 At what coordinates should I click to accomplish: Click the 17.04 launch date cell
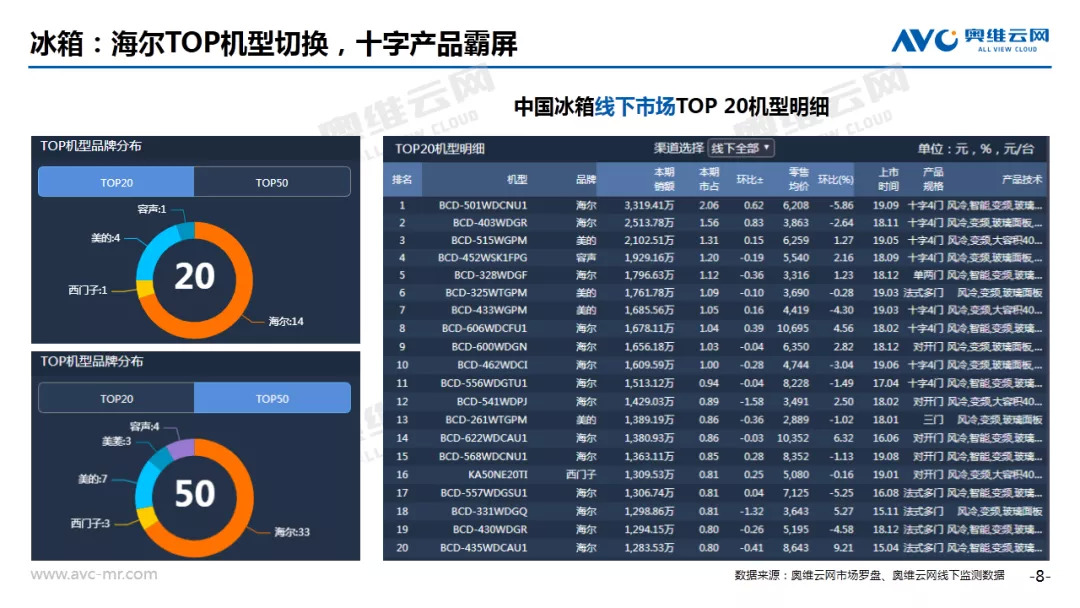(x=886, y=383)
